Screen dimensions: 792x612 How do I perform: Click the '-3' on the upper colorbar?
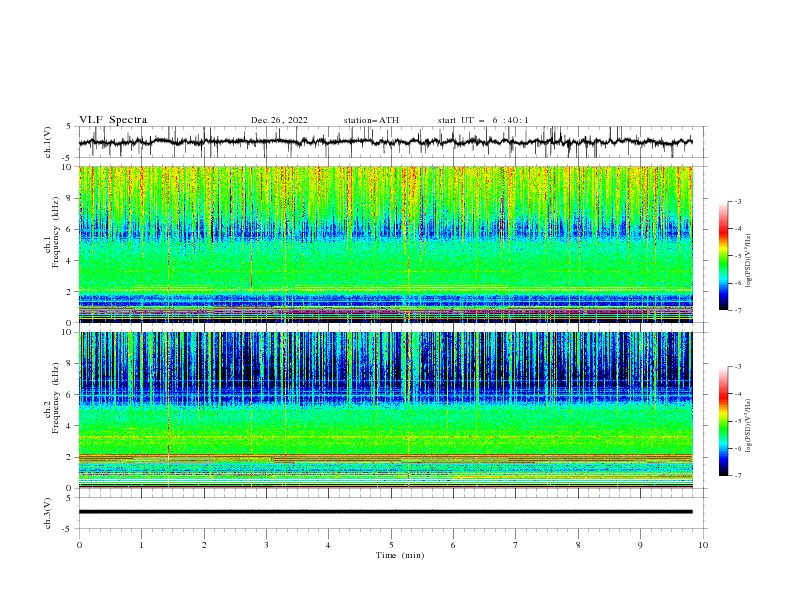tap(738, 201)
